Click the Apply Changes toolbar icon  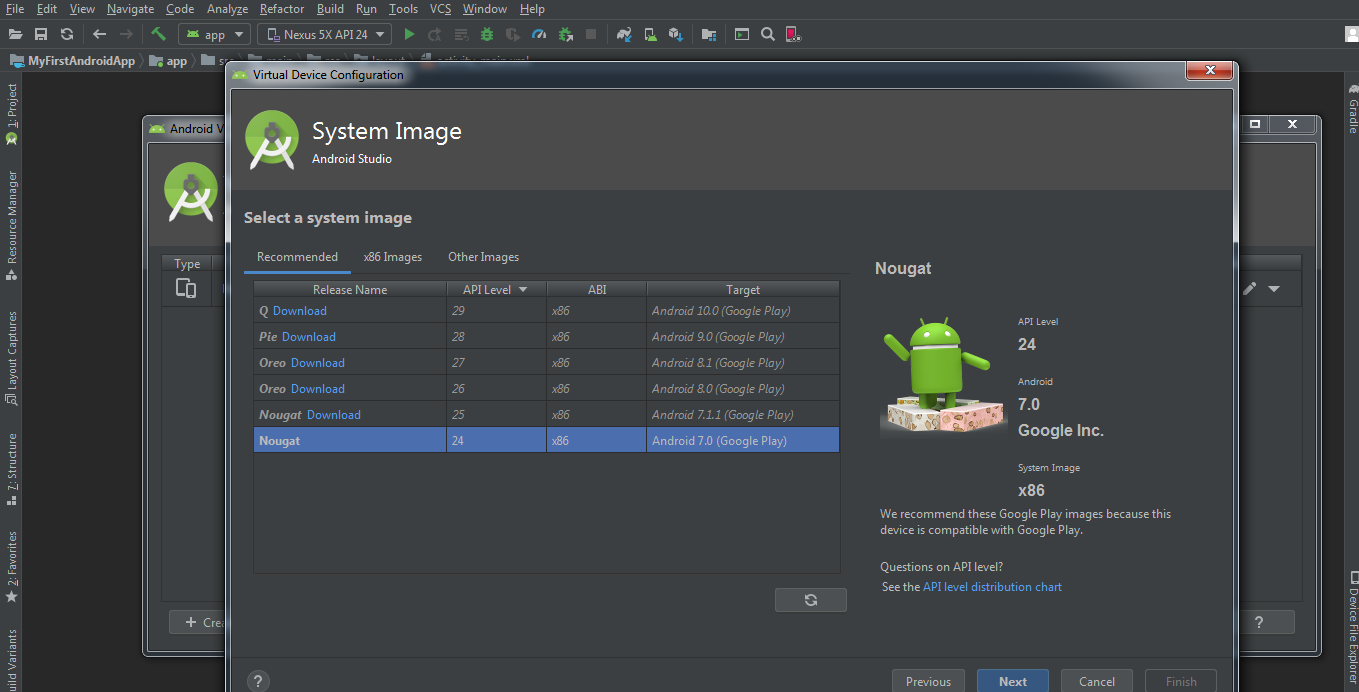click(435, 34)
